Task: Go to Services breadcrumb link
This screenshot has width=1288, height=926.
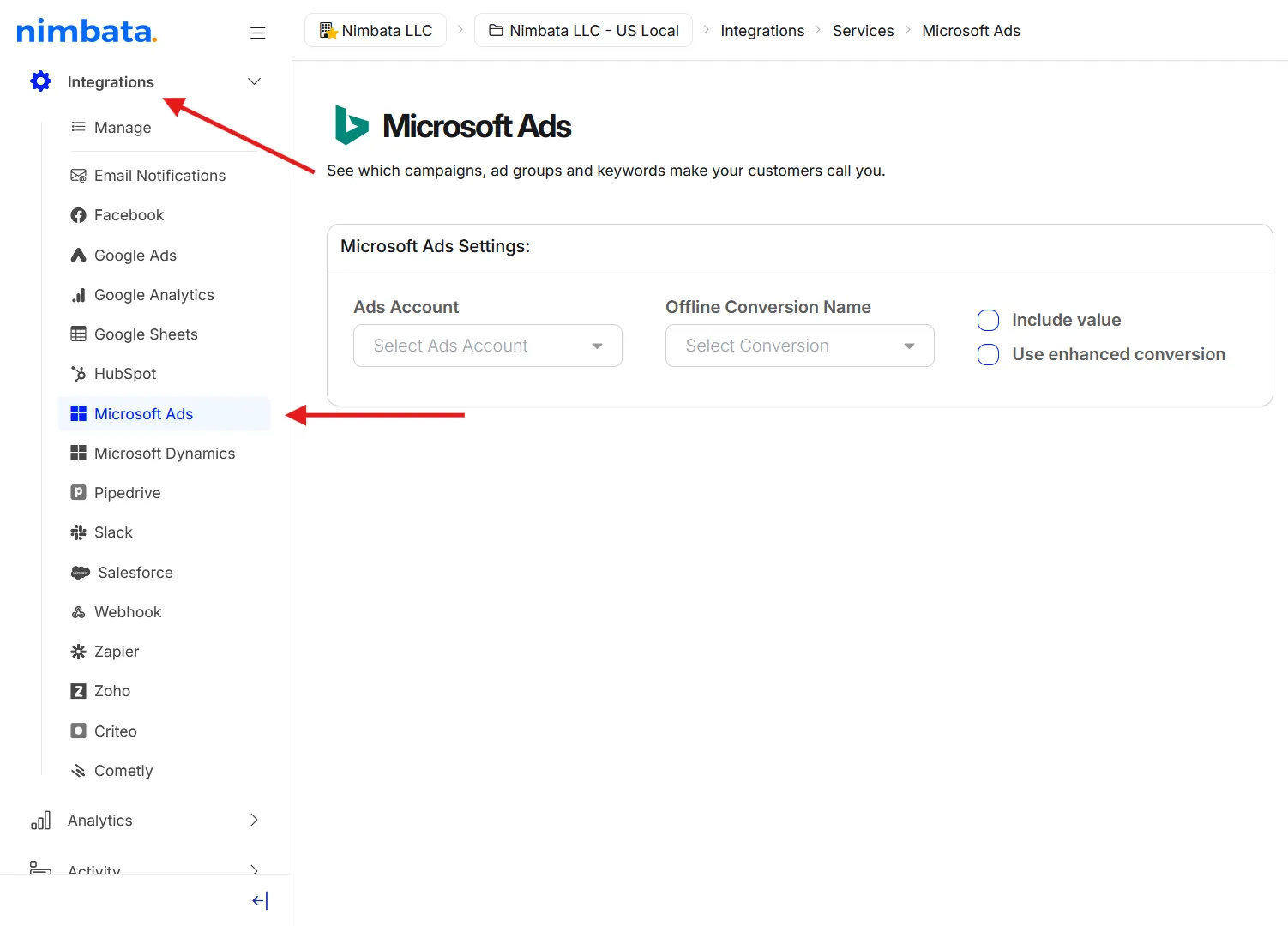Action: [863, 31]
